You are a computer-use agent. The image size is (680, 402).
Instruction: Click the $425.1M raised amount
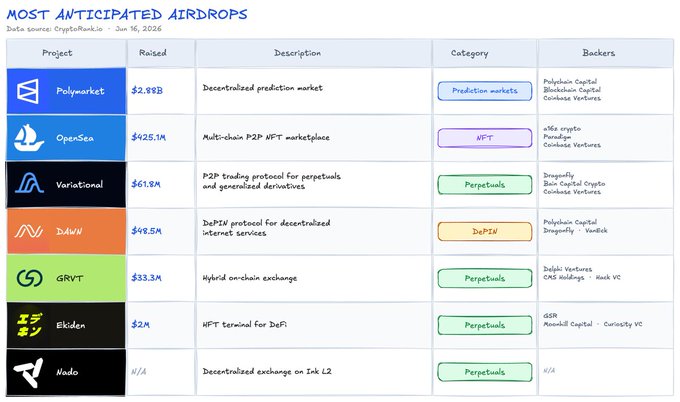(x=148, y=137)
